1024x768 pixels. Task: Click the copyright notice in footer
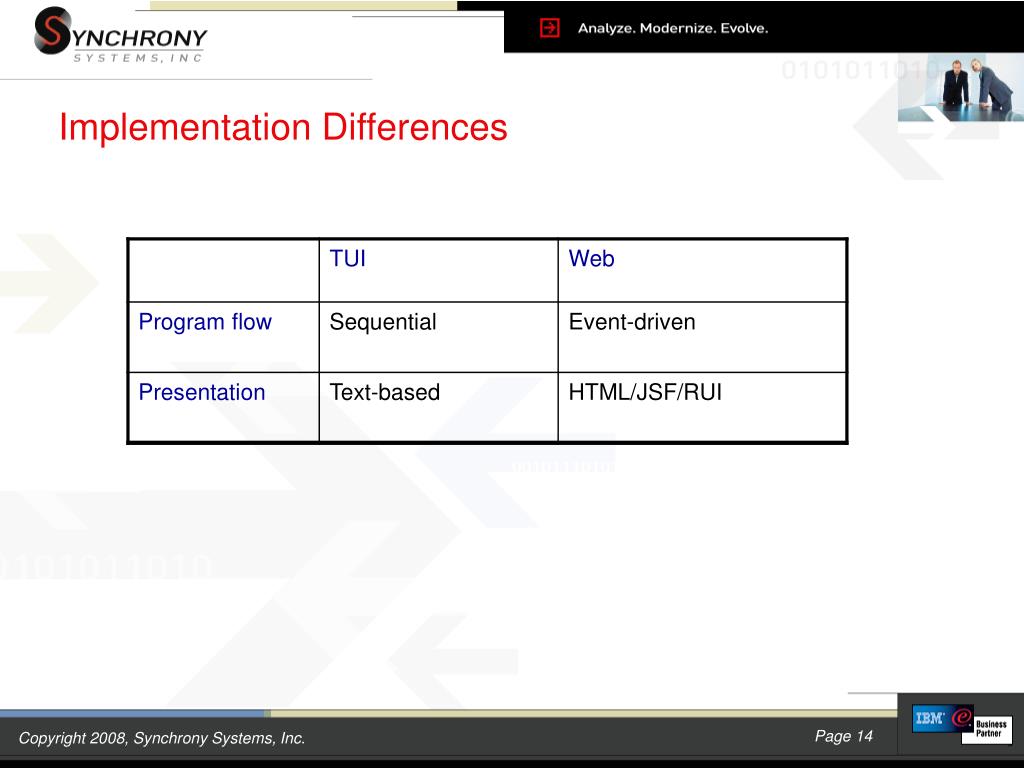click(x=162, y=738)
